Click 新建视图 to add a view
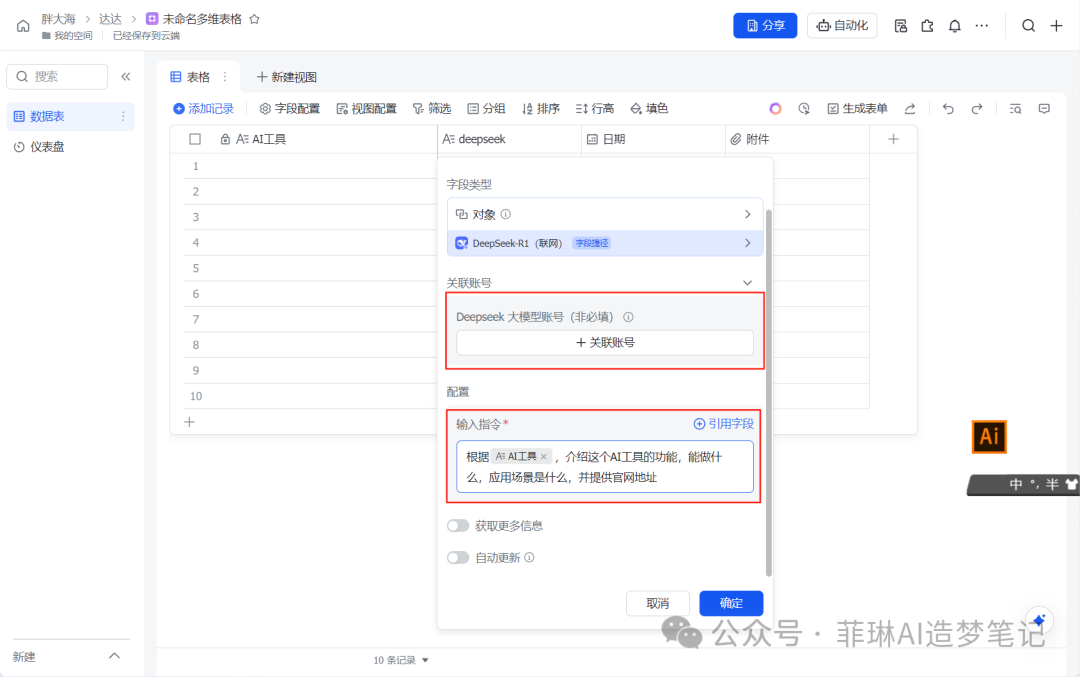1080x677 pixels. (x=287, y=77)
